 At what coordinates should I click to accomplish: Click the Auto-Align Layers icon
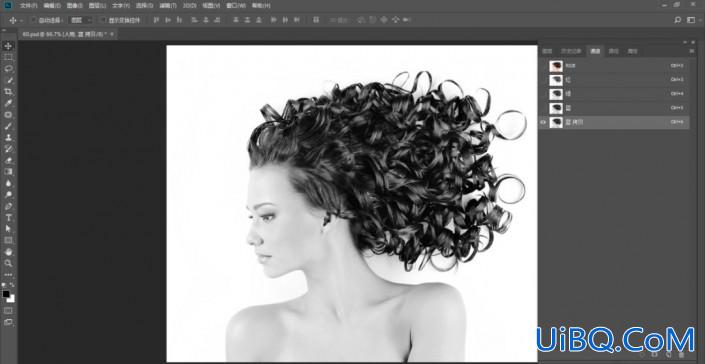[x=316, y=20]
